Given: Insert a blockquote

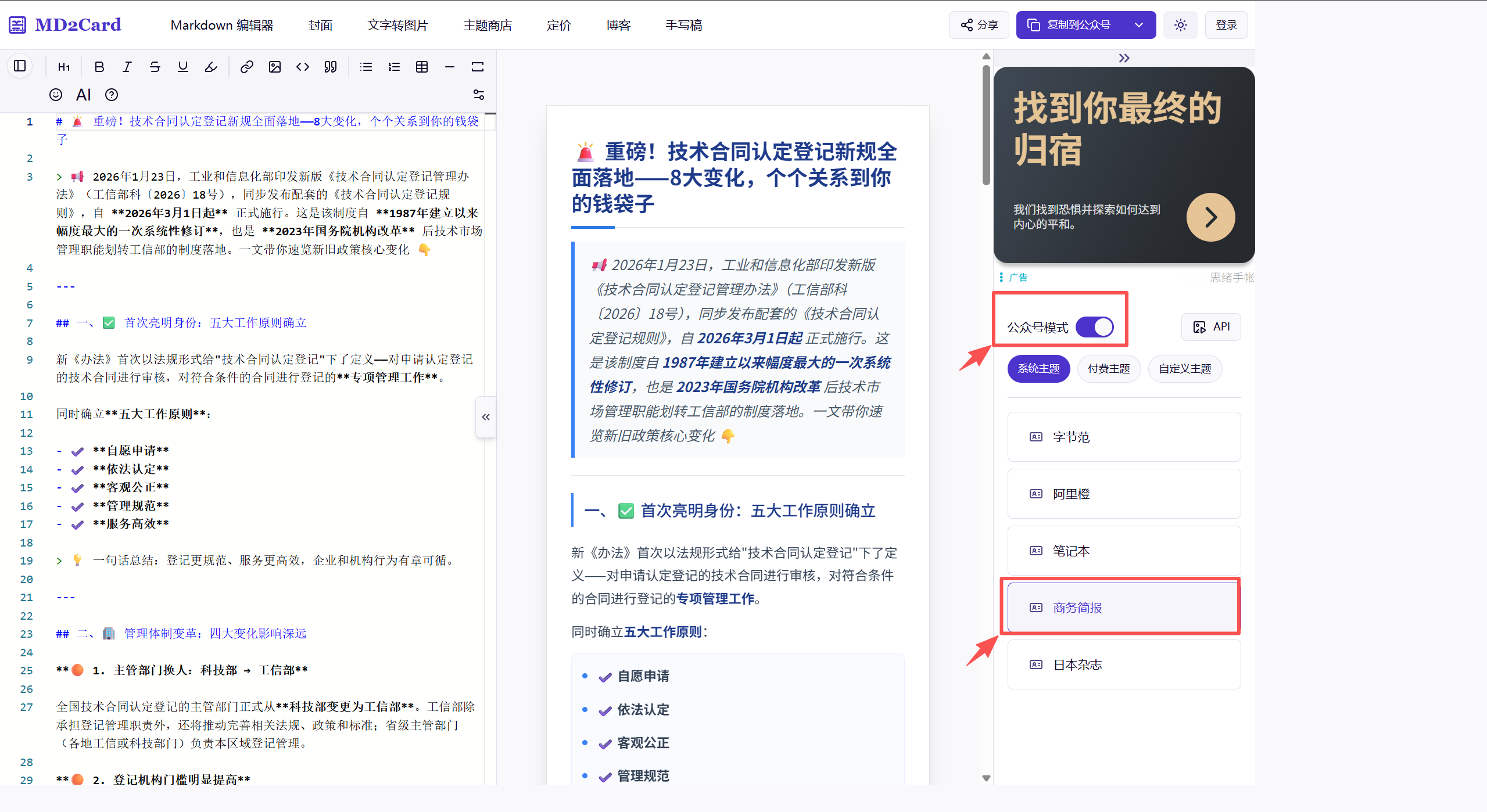Looking at the screenshot, I should pos(331,67).
